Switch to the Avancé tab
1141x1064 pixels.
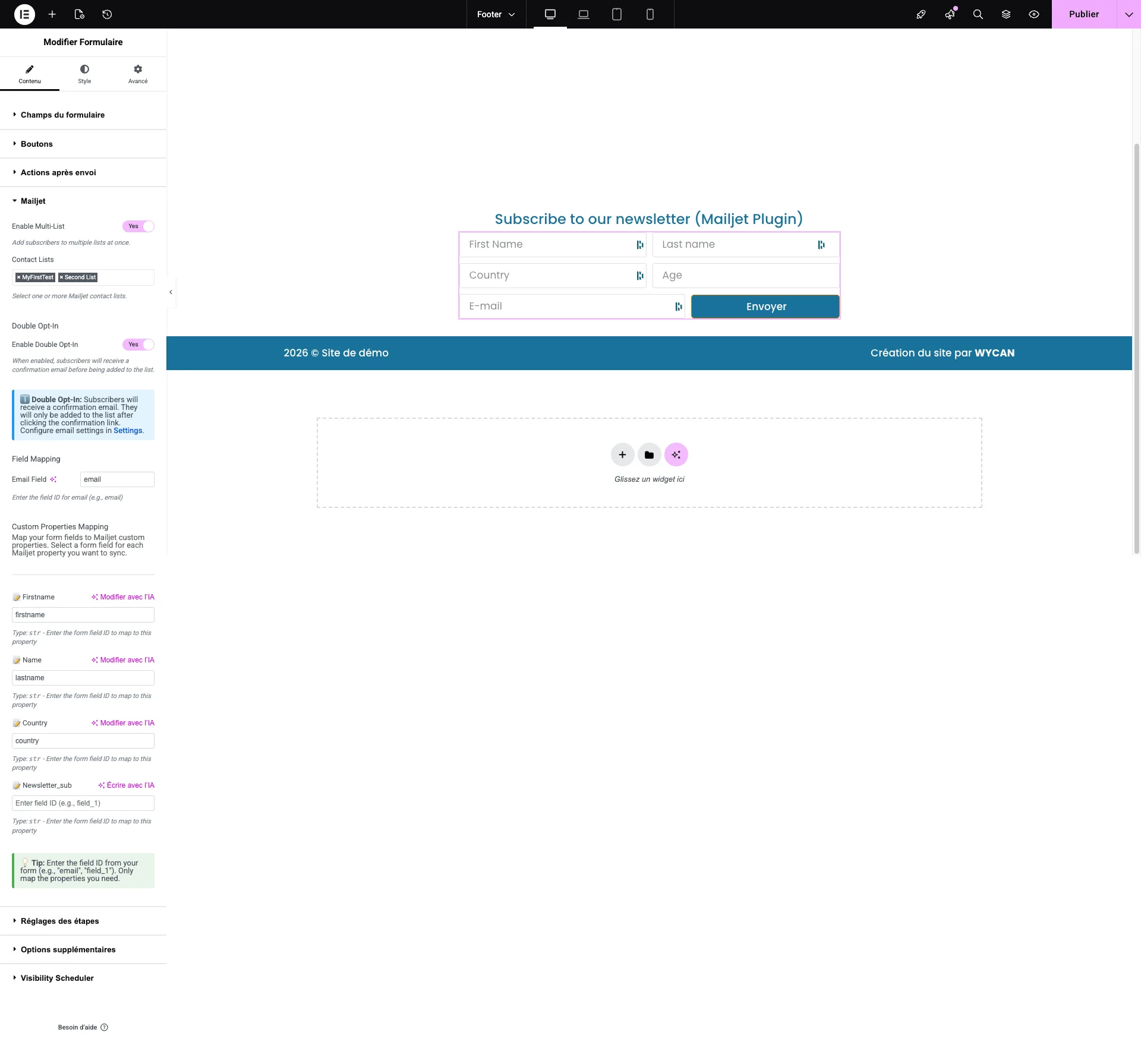138,74
